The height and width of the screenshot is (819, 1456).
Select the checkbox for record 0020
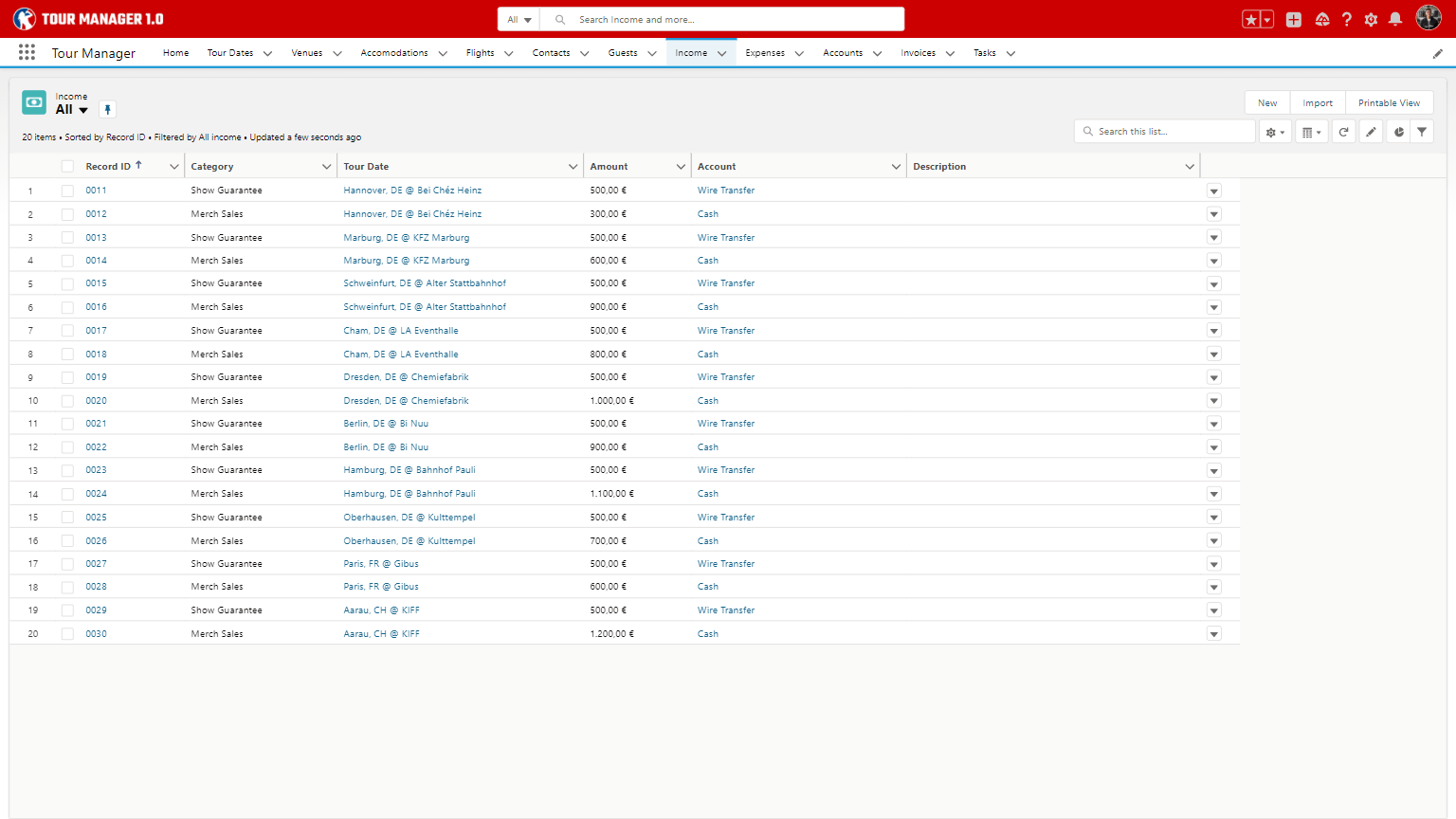pos(67,401)
